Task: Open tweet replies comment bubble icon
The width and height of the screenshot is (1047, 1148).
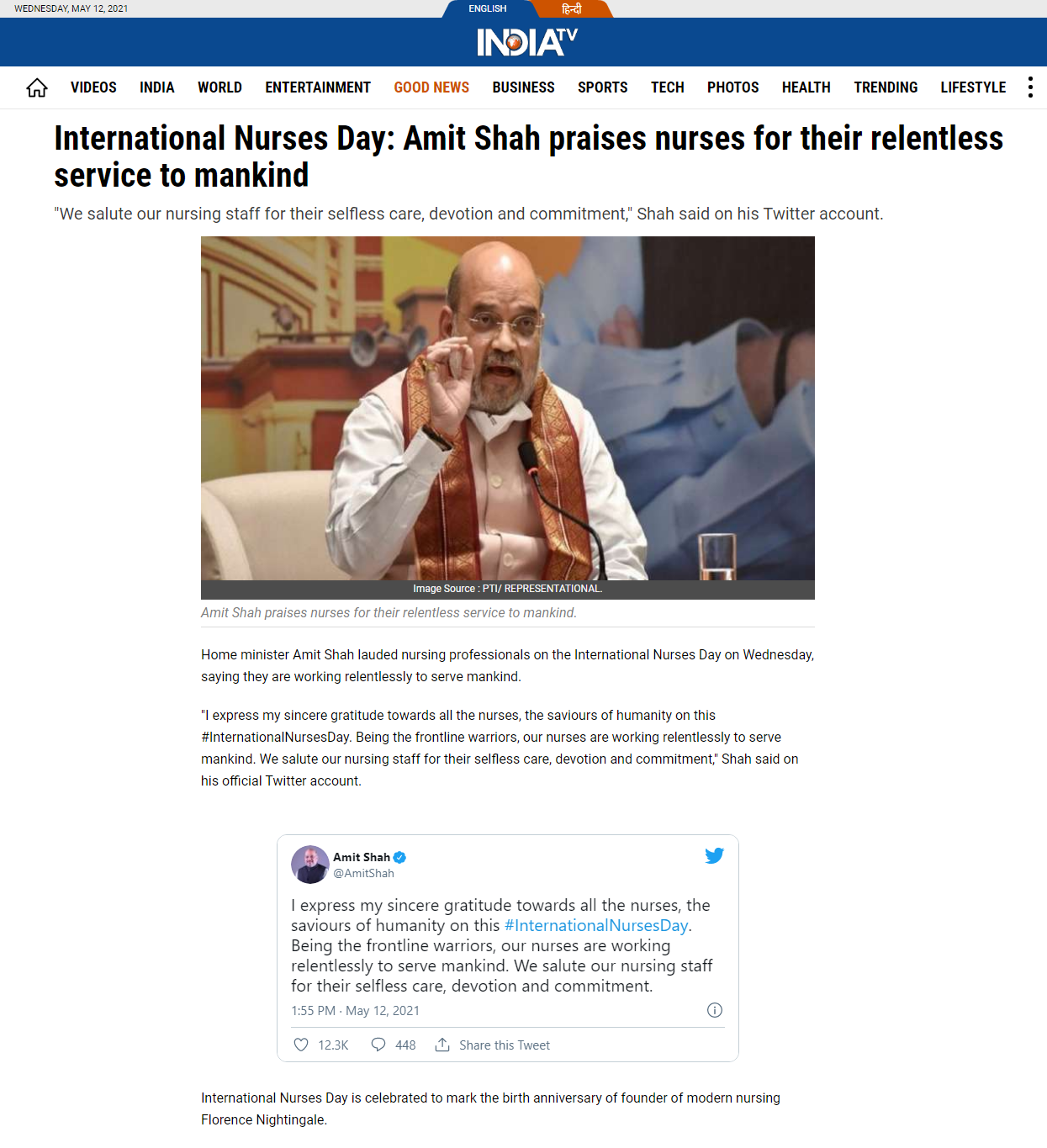Action: pyautogui.click(x=378, y=1045)
